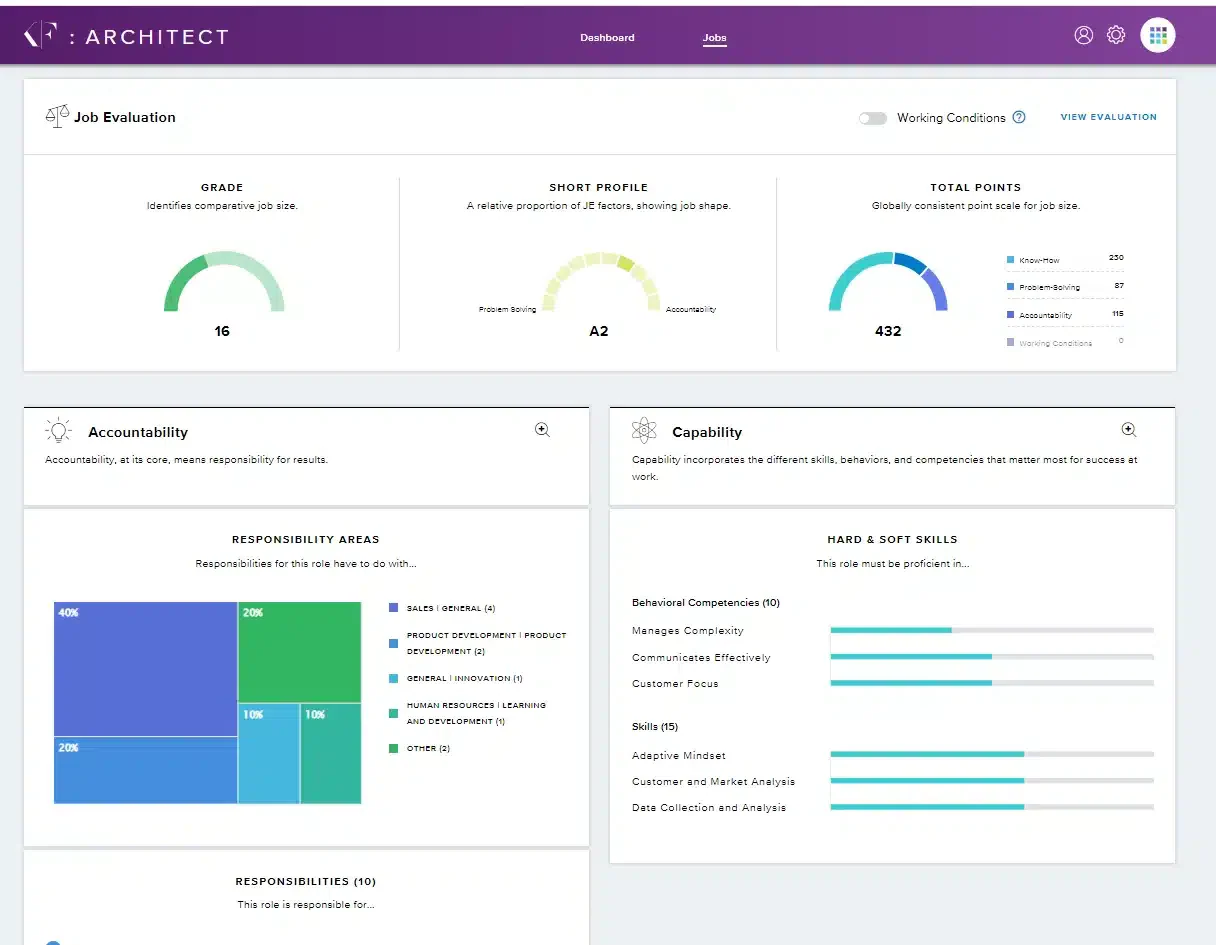
Task: Select the green 20% Other treemap block
Action: [300, 652]
